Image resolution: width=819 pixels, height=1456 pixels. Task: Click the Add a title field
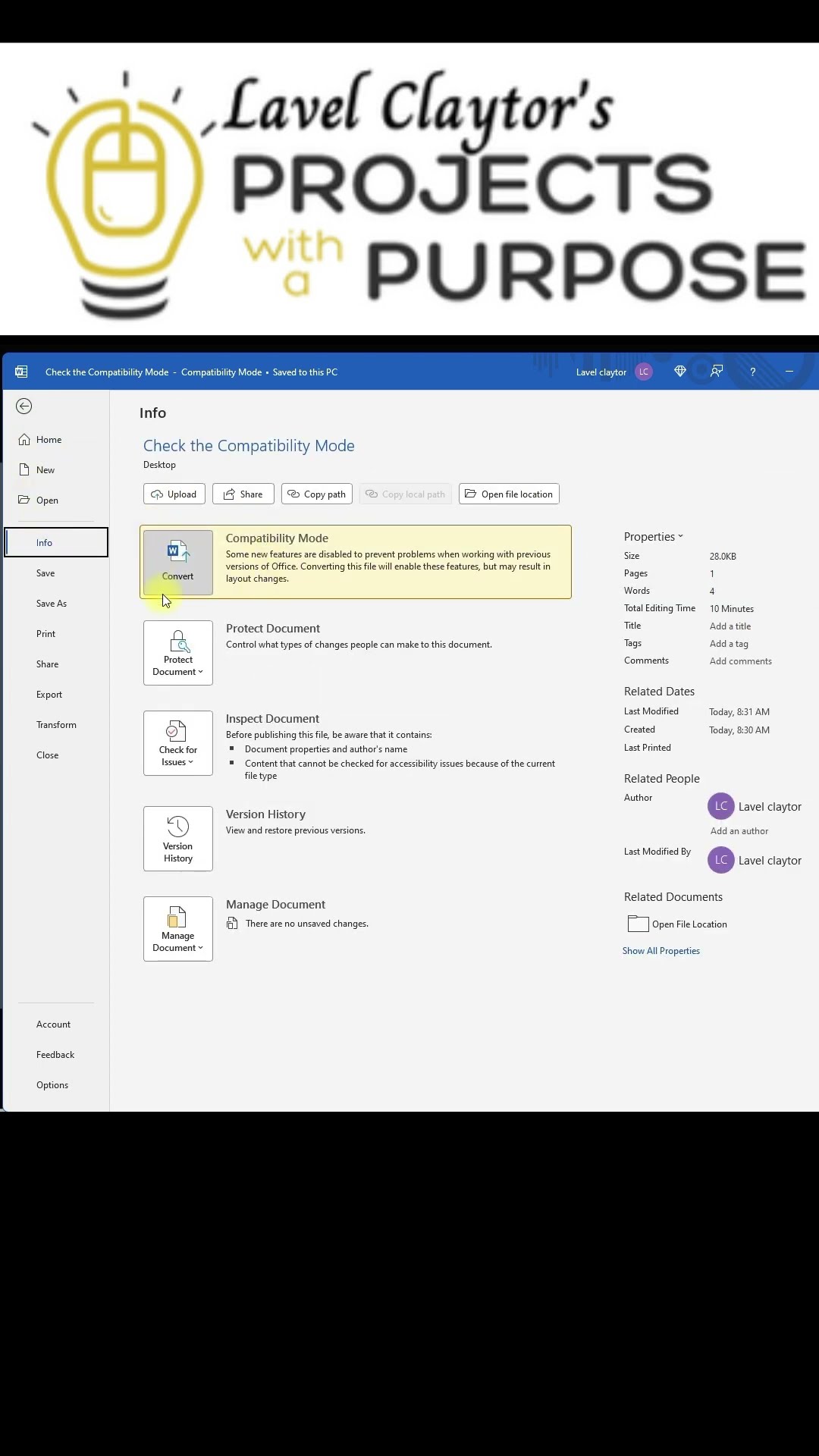coord(730,626)
